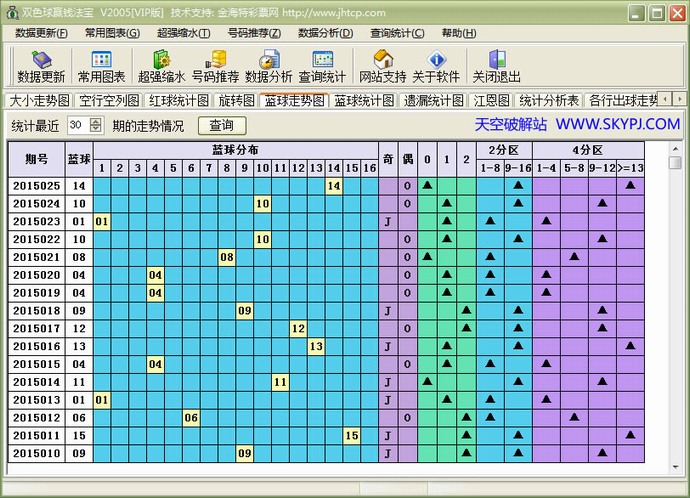The width and height of the screenshot is (690, 498).
Task: Open the 号码推荐 toolbar icon
Action: pos(215,66)
